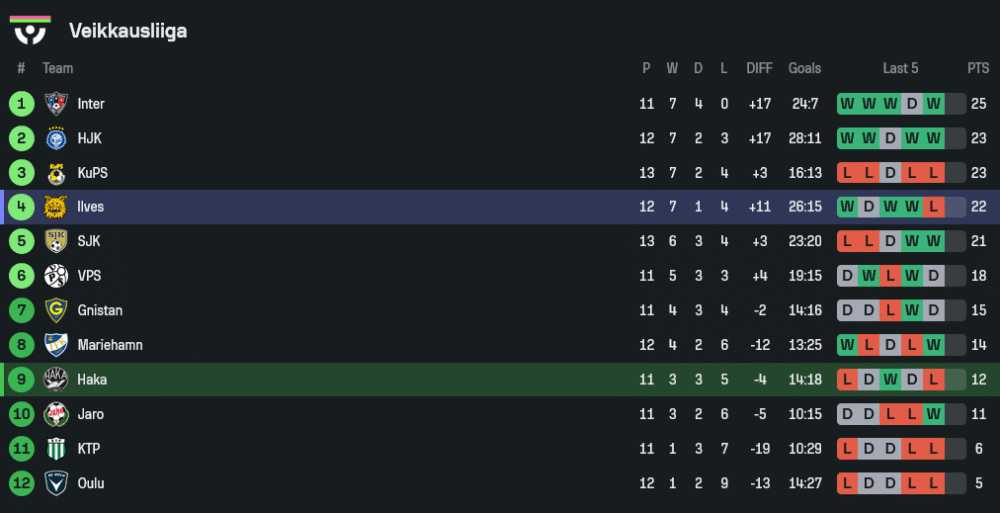Click the HJK team crest icon
Viewport: 1000px width, 513px height.
(55, 138)
